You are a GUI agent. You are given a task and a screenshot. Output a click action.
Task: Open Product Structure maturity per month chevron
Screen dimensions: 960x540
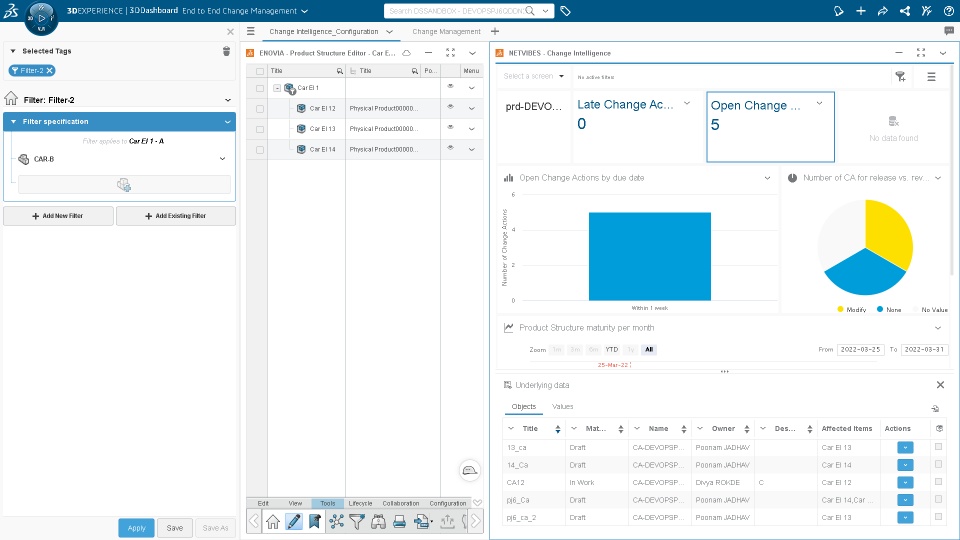point(938,328)
